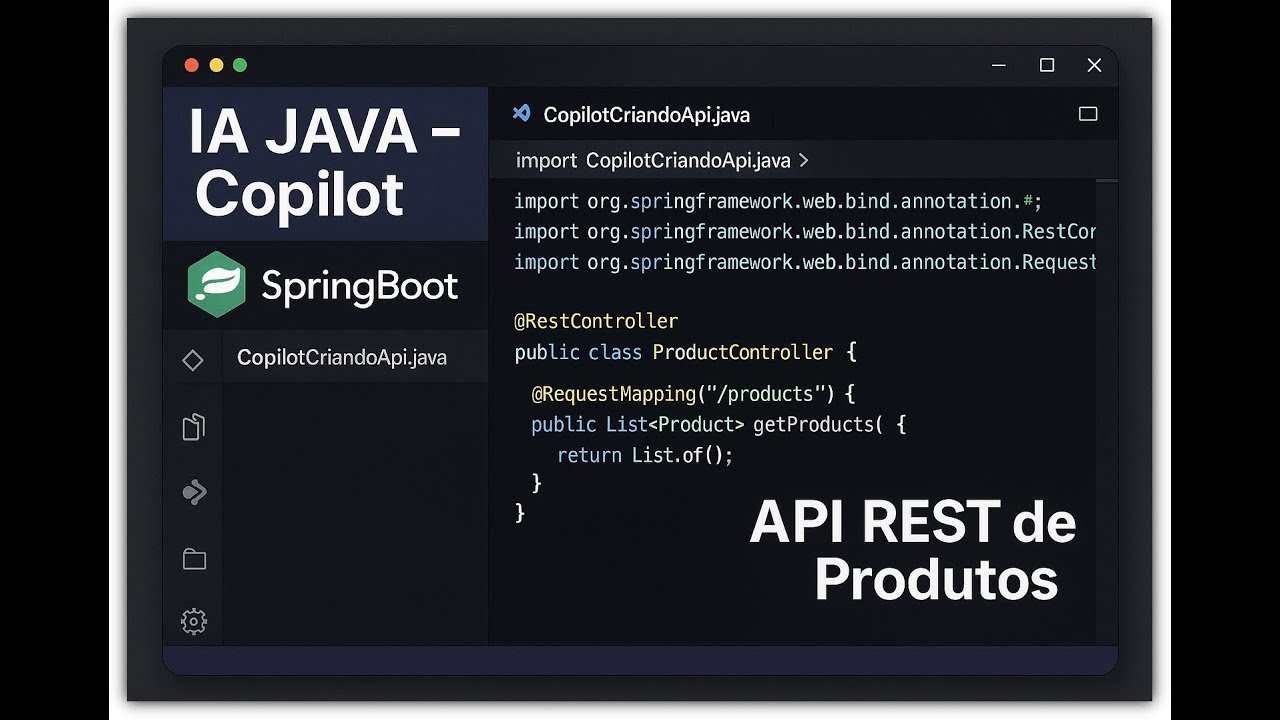
Task: Expand the breadcrumb chevron after CopilotCriandoApi.java
Action: 804,160
